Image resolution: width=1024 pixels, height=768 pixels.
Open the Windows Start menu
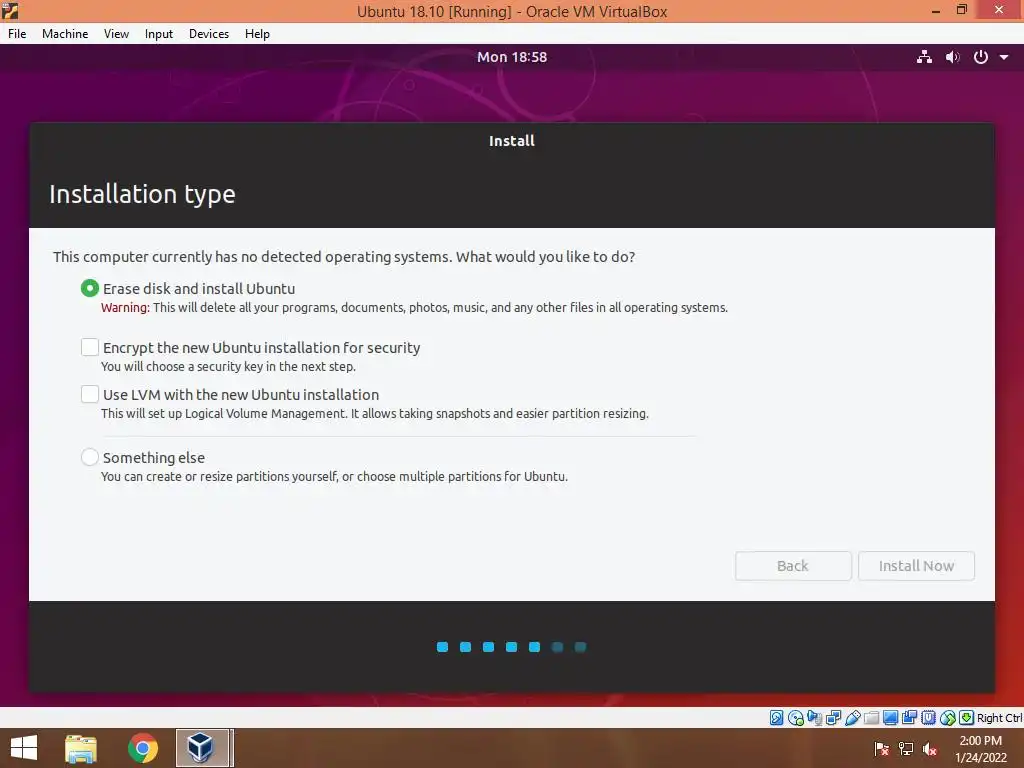point(24,748)
